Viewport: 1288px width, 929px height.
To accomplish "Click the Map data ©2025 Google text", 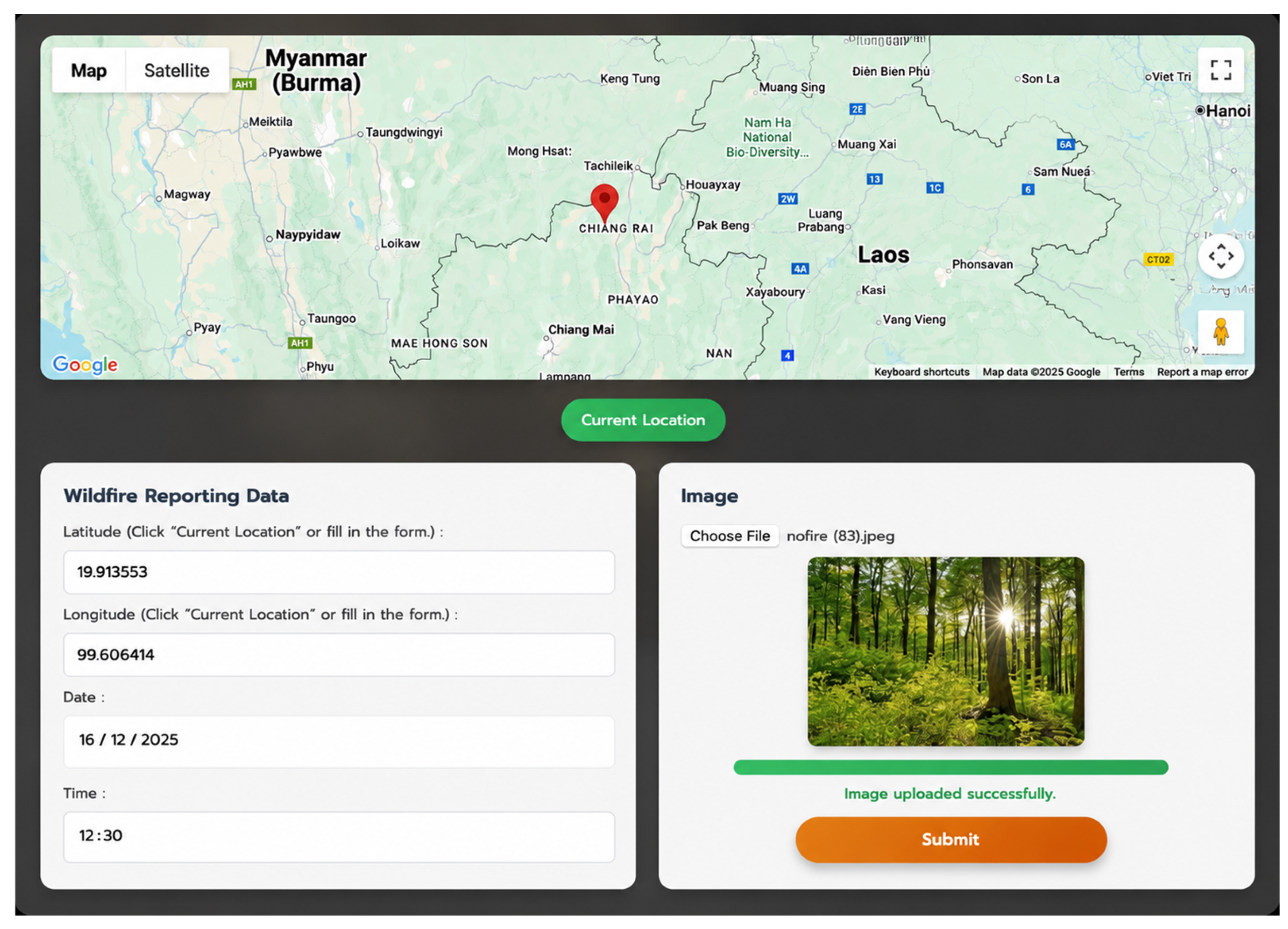I will 1041,372.
